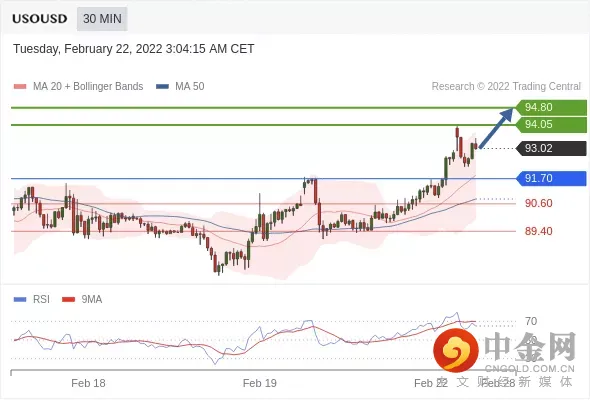This screenshot has height=400, width=590.
Task: Click the red 9MA legend swatch
Action: (68, 300)
